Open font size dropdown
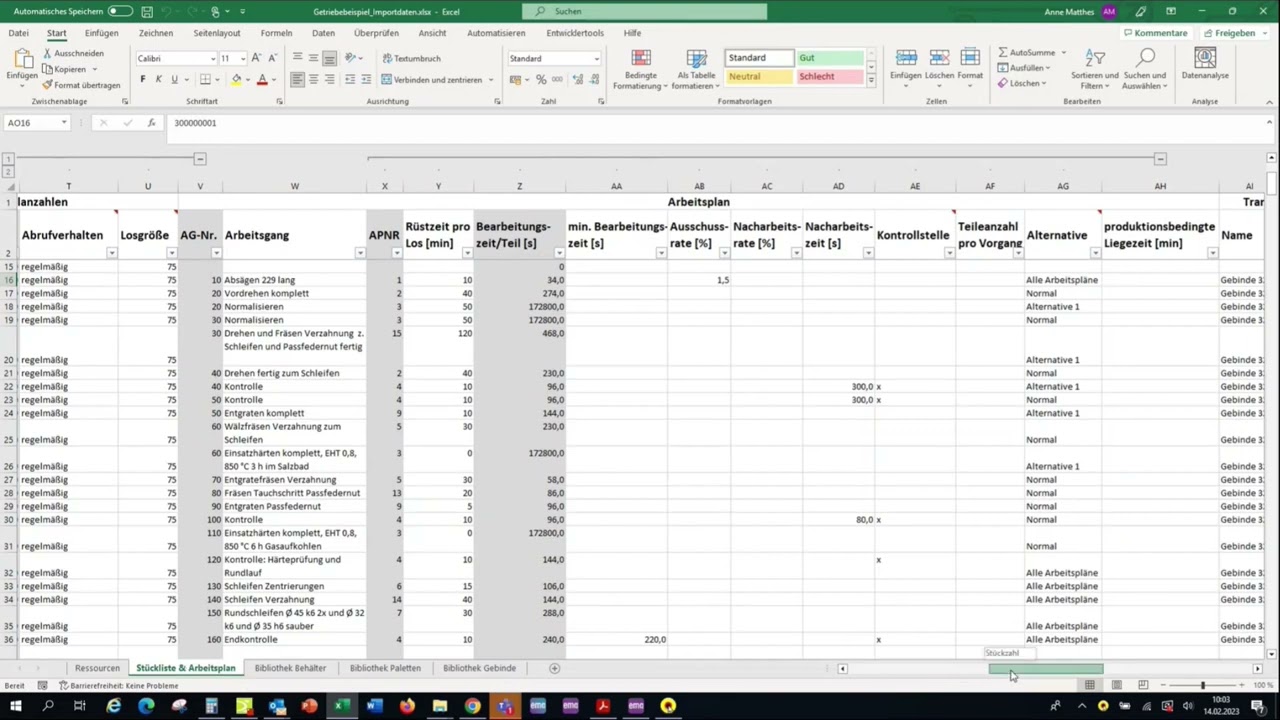 pos(242,58)
